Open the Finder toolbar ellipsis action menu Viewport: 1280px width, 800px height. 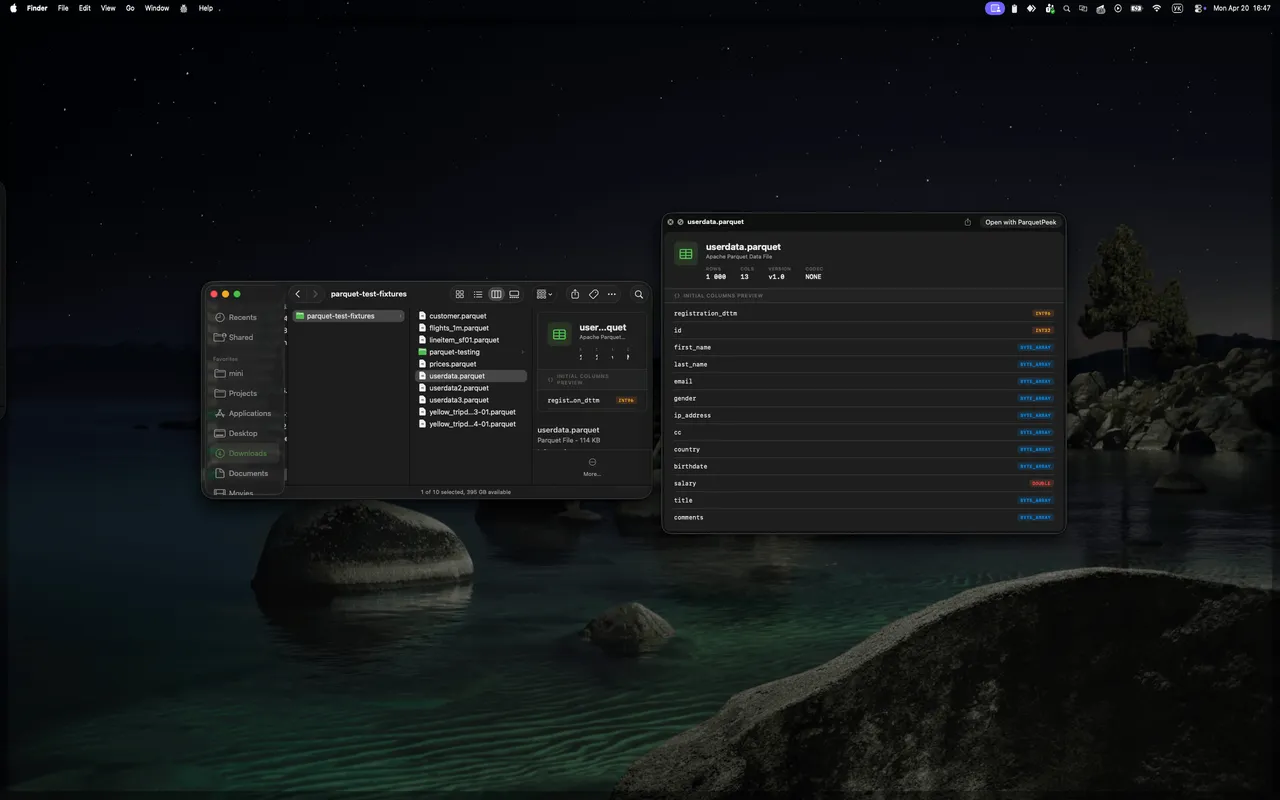[x=612, y=294]
